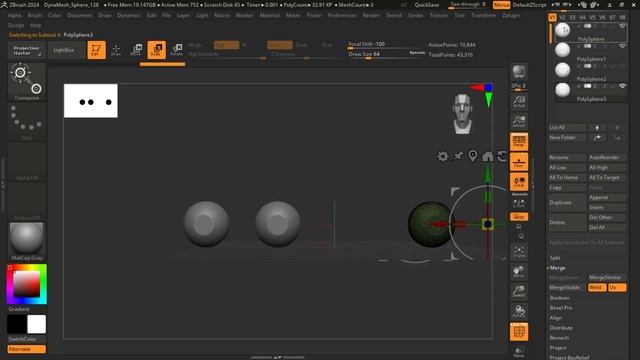Hide PolySphere subtool eye icon
The height and width of the screenshot is (360, 640).
point(622,26)
